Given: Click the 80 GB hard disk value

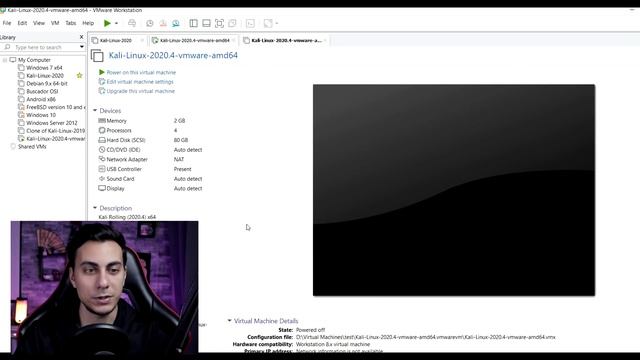Looking at the screenshot, I should (181, 140).
